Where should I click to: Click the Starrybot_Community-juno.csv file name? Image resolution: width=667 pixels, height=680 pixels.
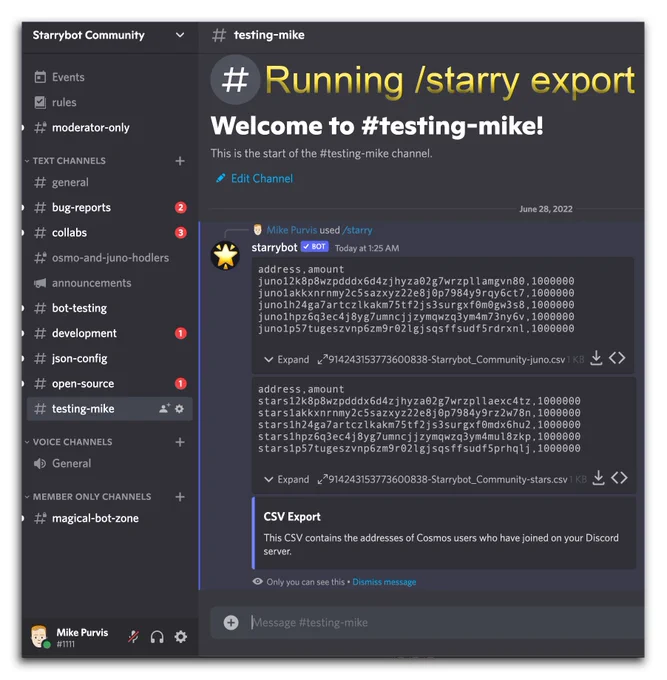[x=447, y=360]
